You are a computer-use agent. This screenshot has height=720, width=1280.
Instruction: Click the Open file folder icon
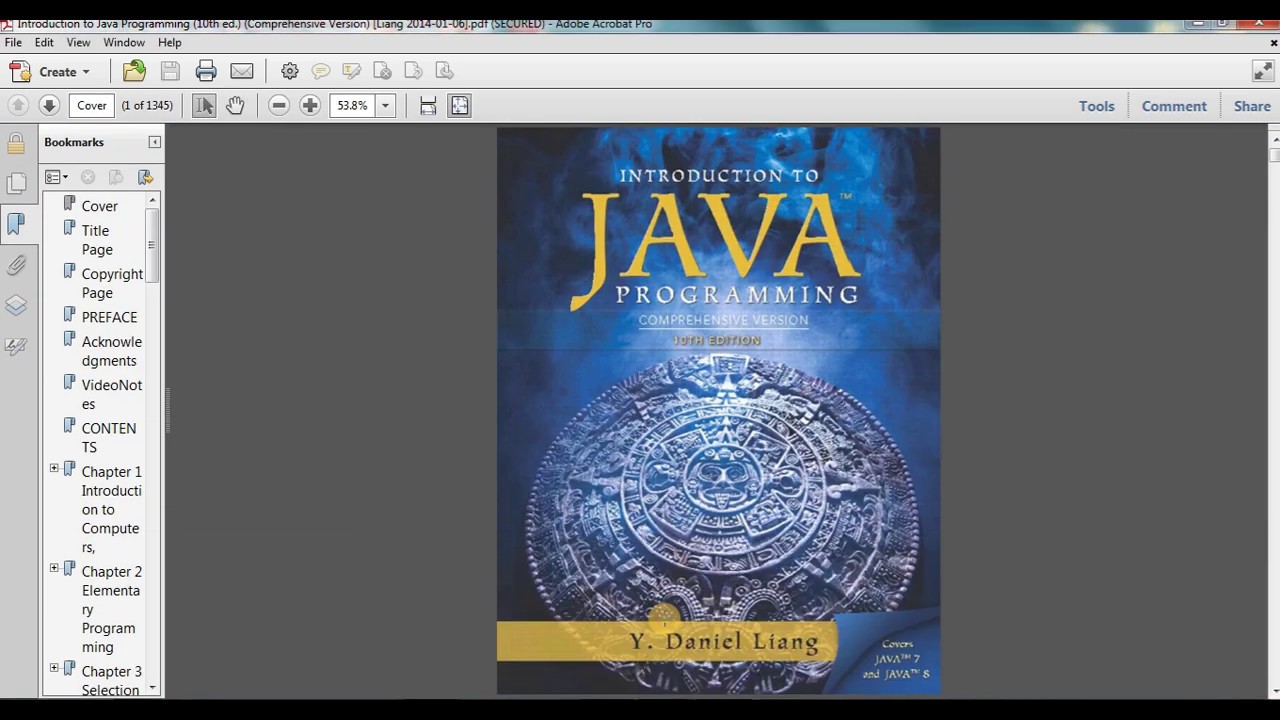134,71
